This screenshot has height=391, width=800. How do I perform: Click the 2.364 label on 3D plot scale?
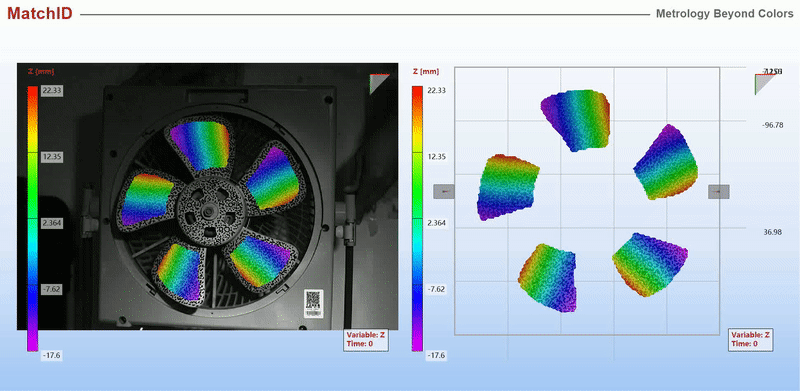(436, 223)
